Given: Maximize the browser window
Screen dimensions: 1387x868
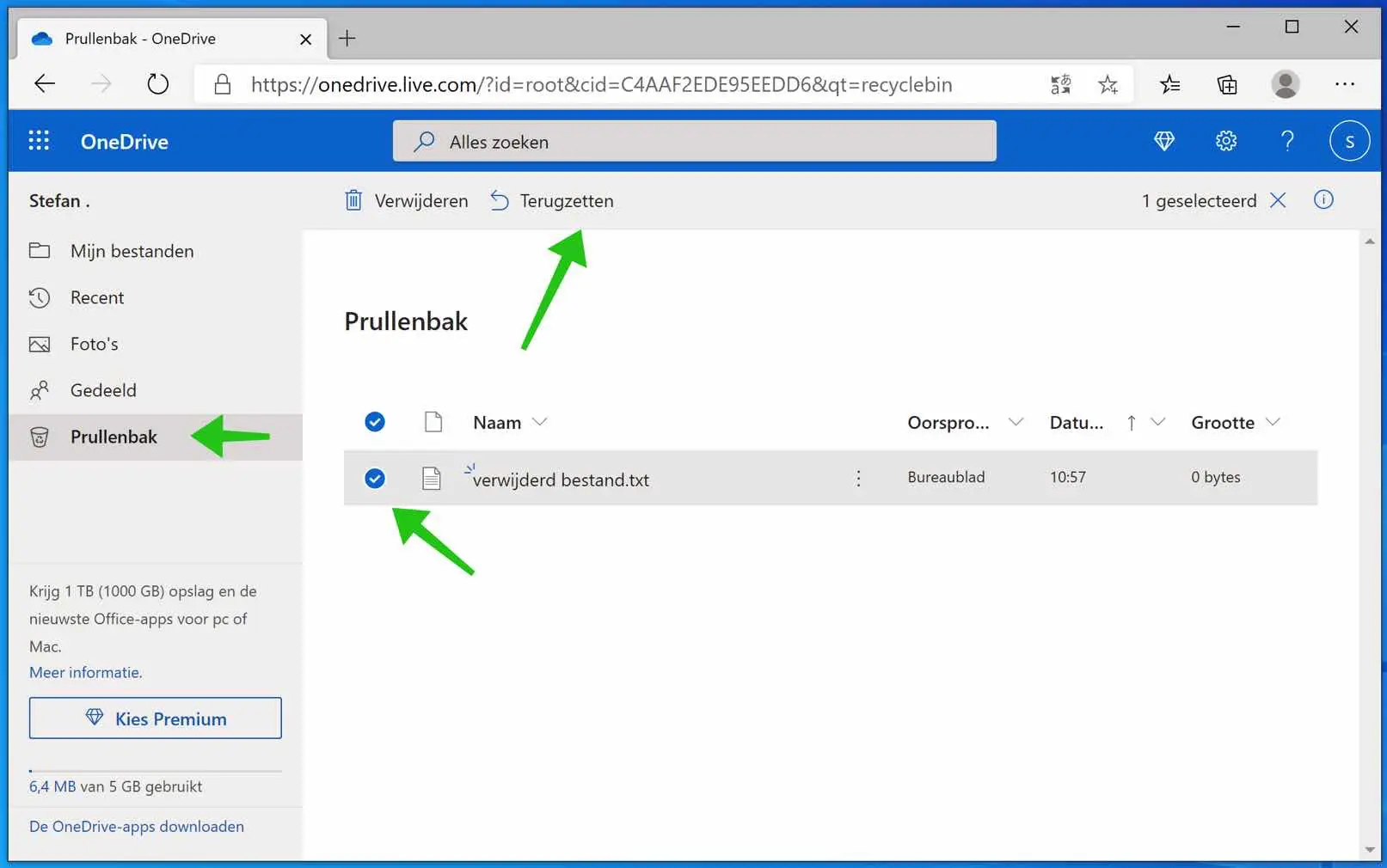Looking at the screenshot, I should click(x=1292, y=27).
